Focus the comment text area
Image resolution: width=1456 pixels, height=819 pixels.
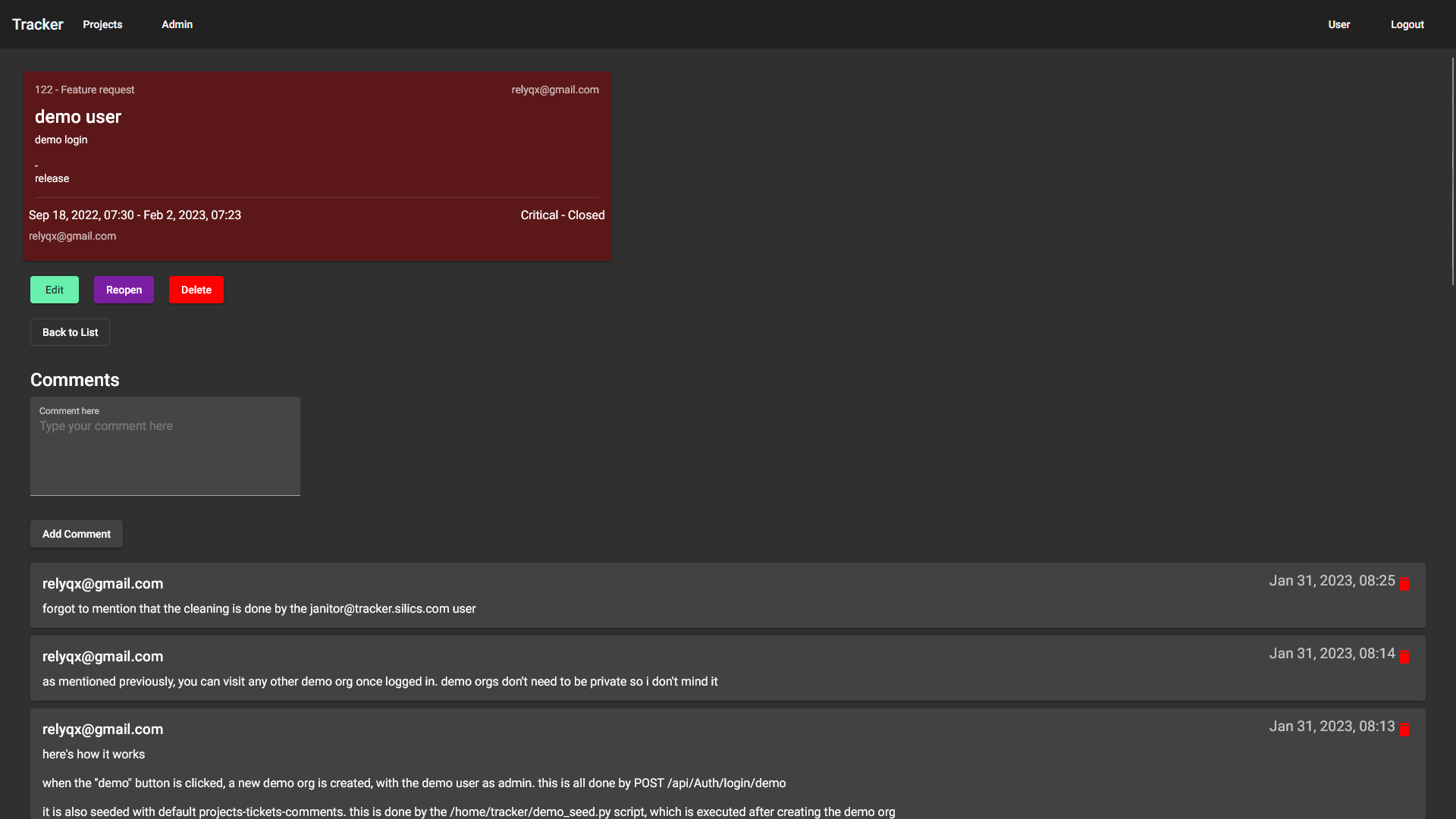pyautogui.click(x=165, y=455)
